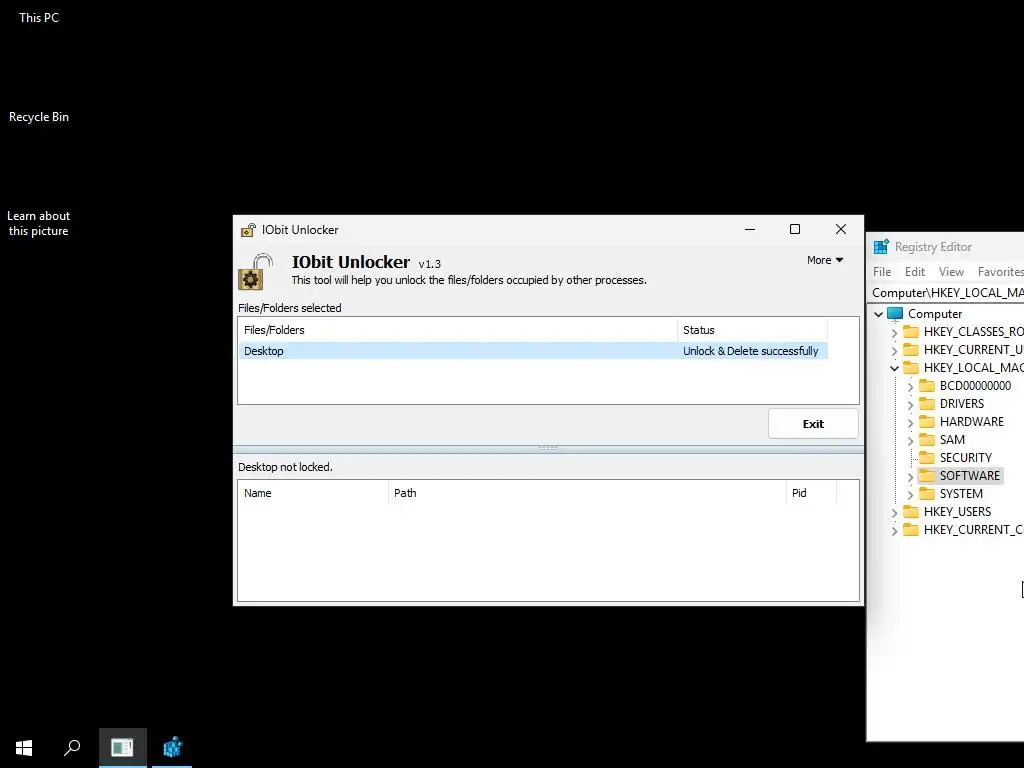Image resolution: width=1024 pixels, height=768 pixels.
Task: Click the Status column header
Action: (752, 330)
